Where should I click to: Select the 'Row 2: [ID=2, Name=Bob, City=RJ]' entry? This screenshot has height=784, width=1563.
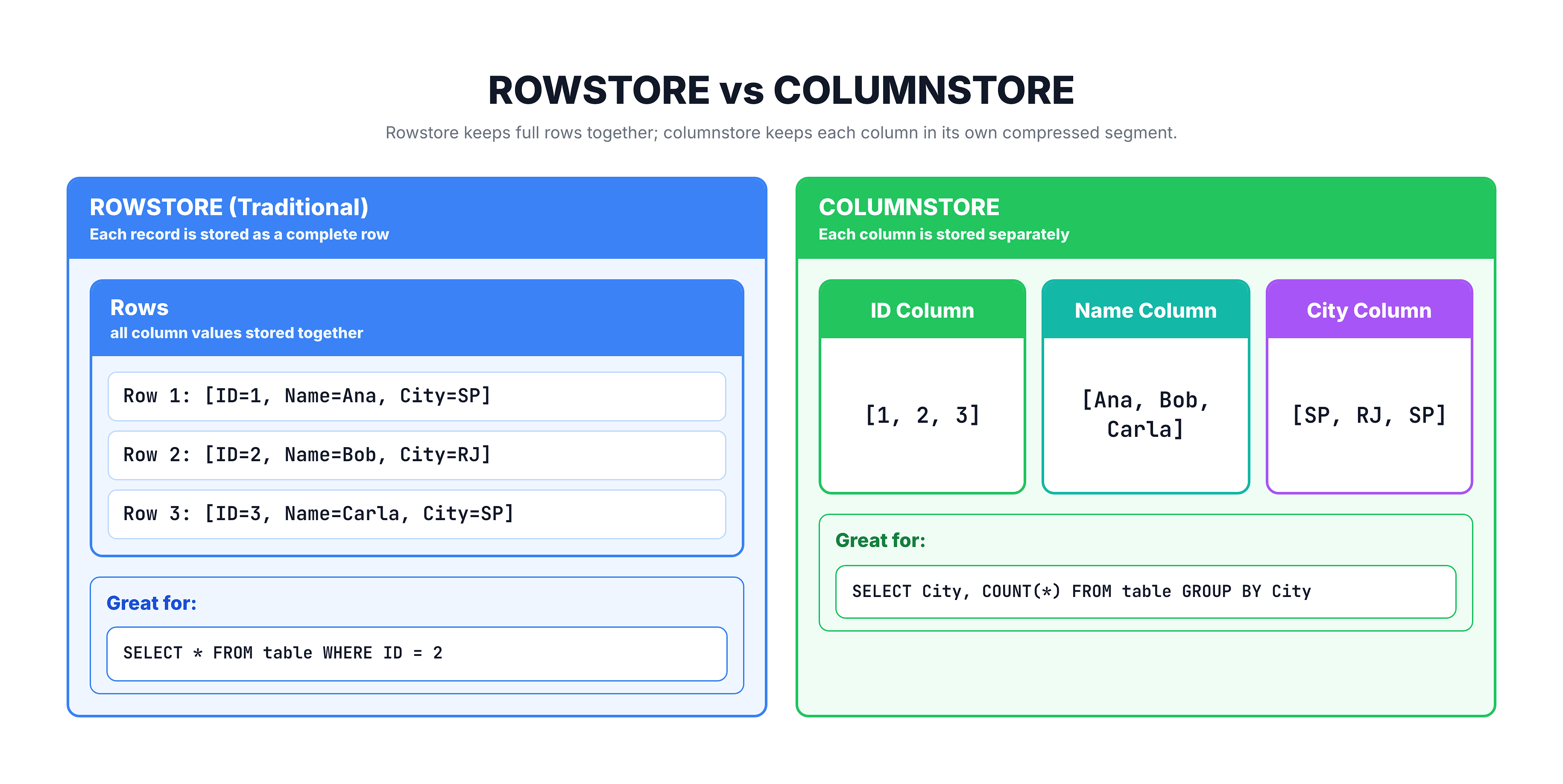pyautogui.click(x=417, y=455)
